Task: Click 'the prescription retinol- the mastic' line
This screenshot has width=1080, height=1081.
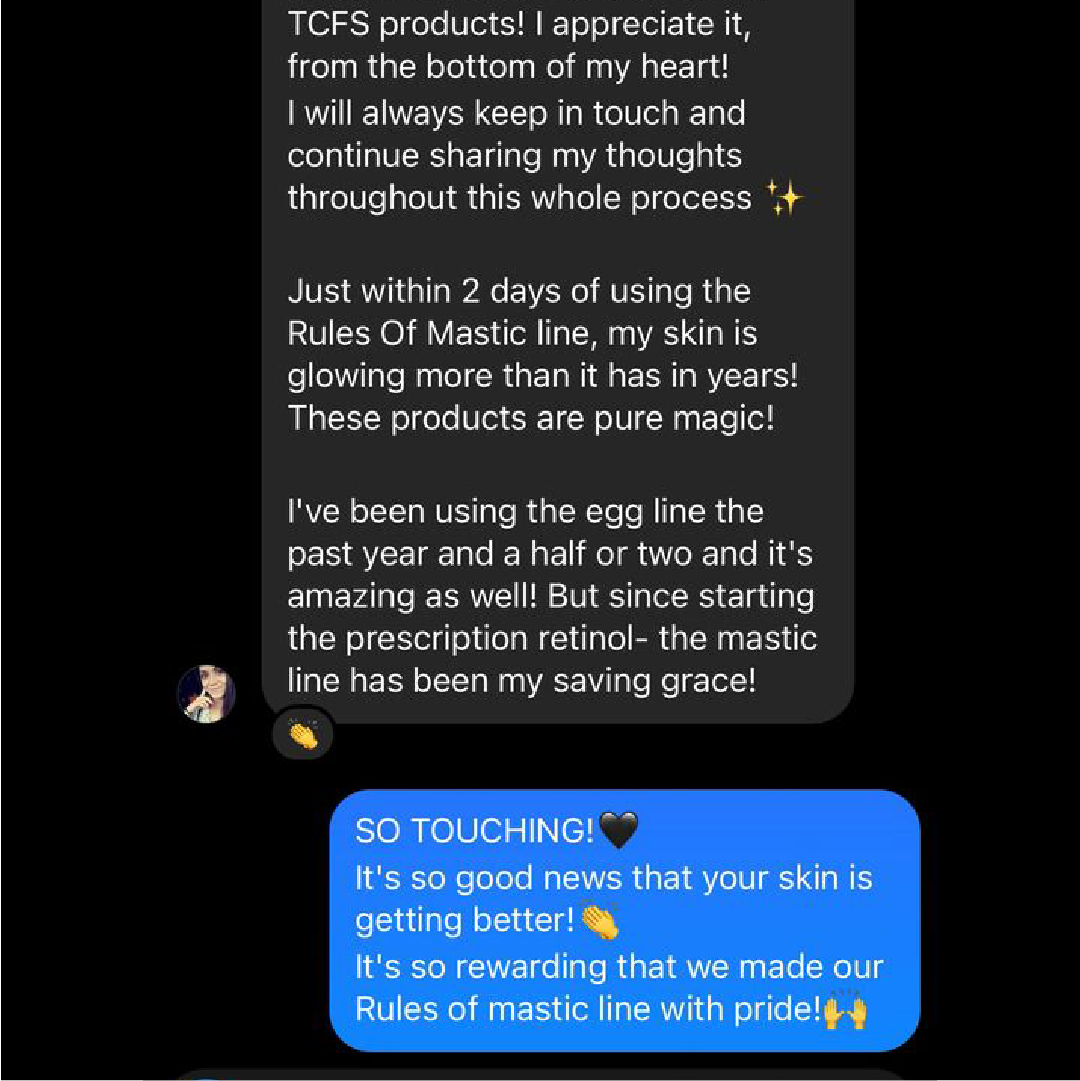Action: 552,638
